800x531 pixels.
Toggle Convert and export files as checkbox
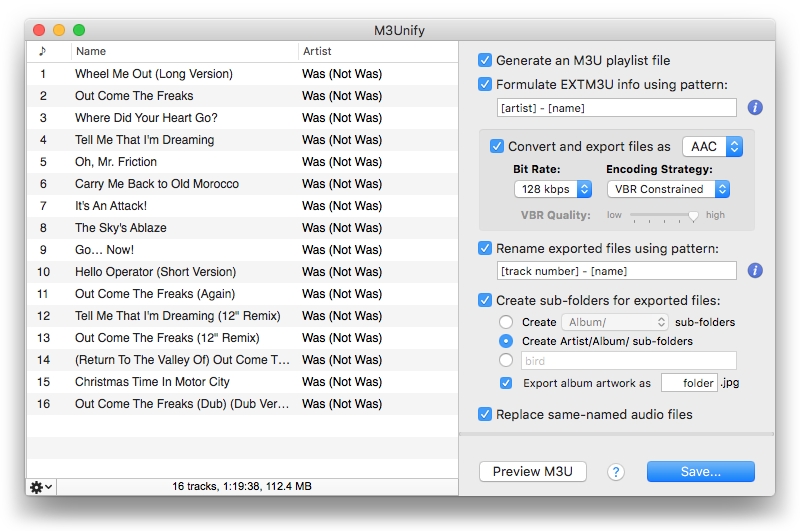coord(496,146)
